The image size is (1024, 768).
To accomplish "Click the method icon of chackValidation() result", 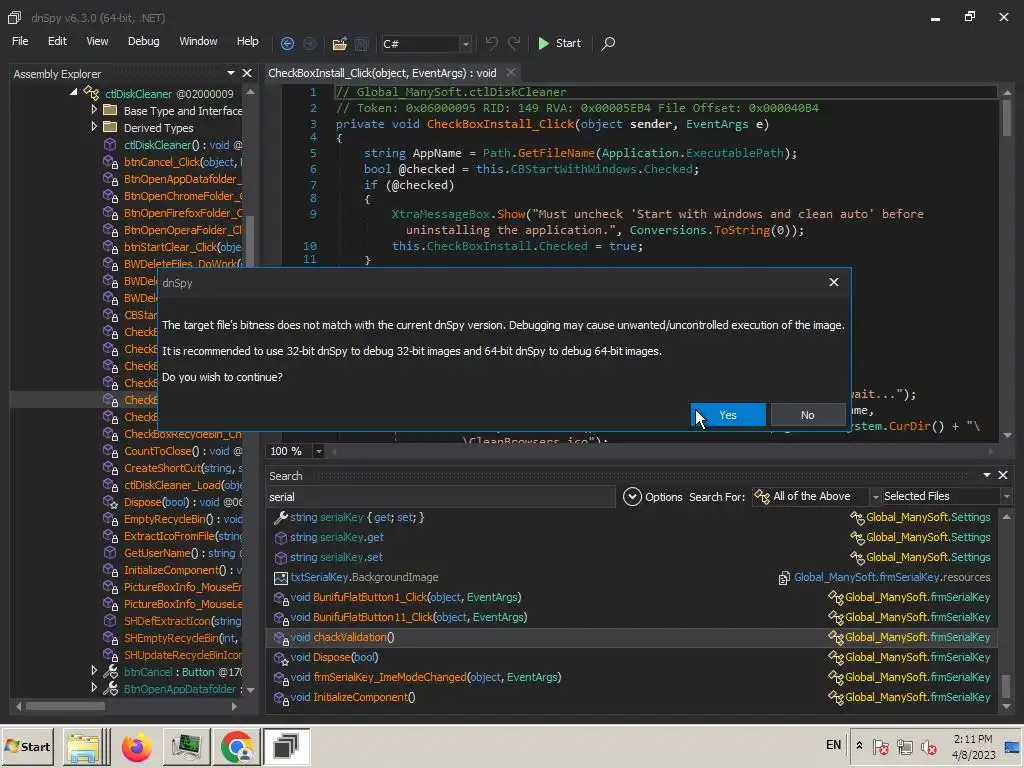I will (281, 638).
